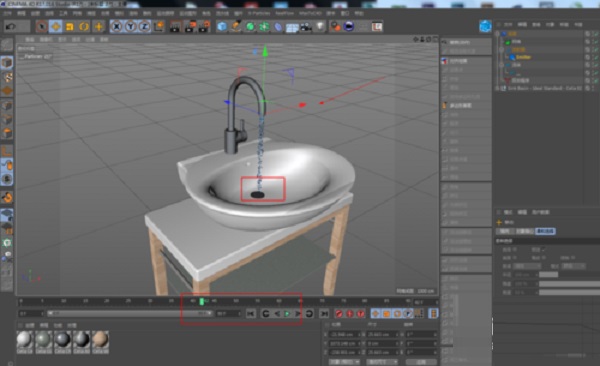Open the RealFlow menu

[285, 13]
